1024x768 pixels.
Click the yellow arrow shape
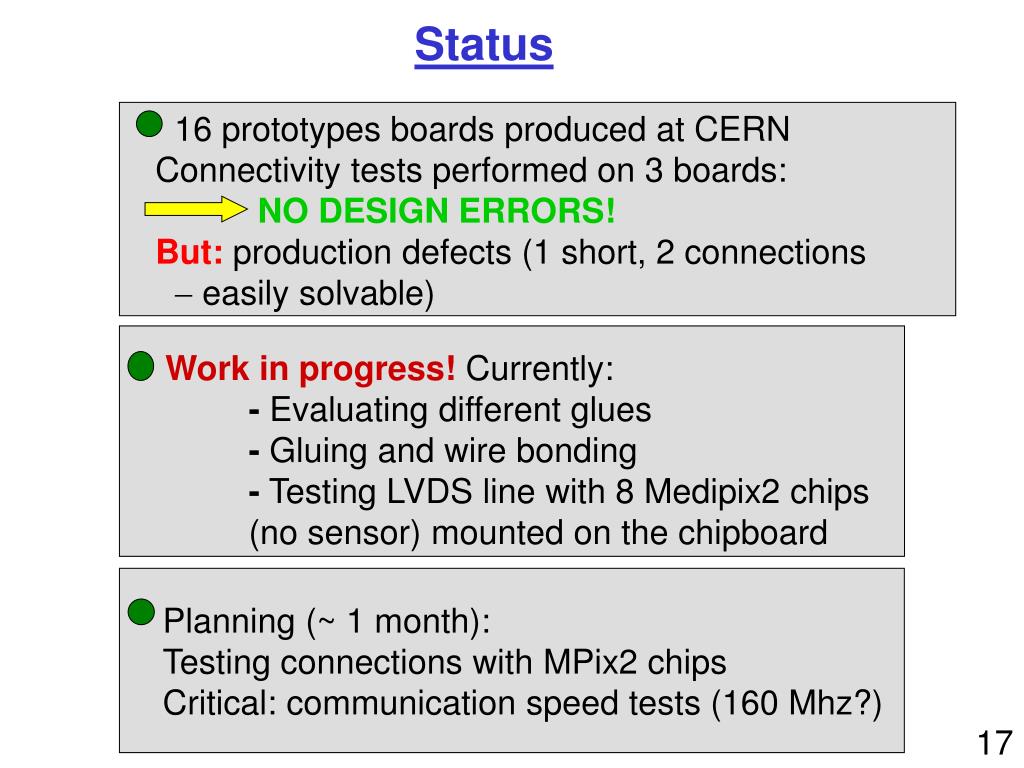click(195, 209)
